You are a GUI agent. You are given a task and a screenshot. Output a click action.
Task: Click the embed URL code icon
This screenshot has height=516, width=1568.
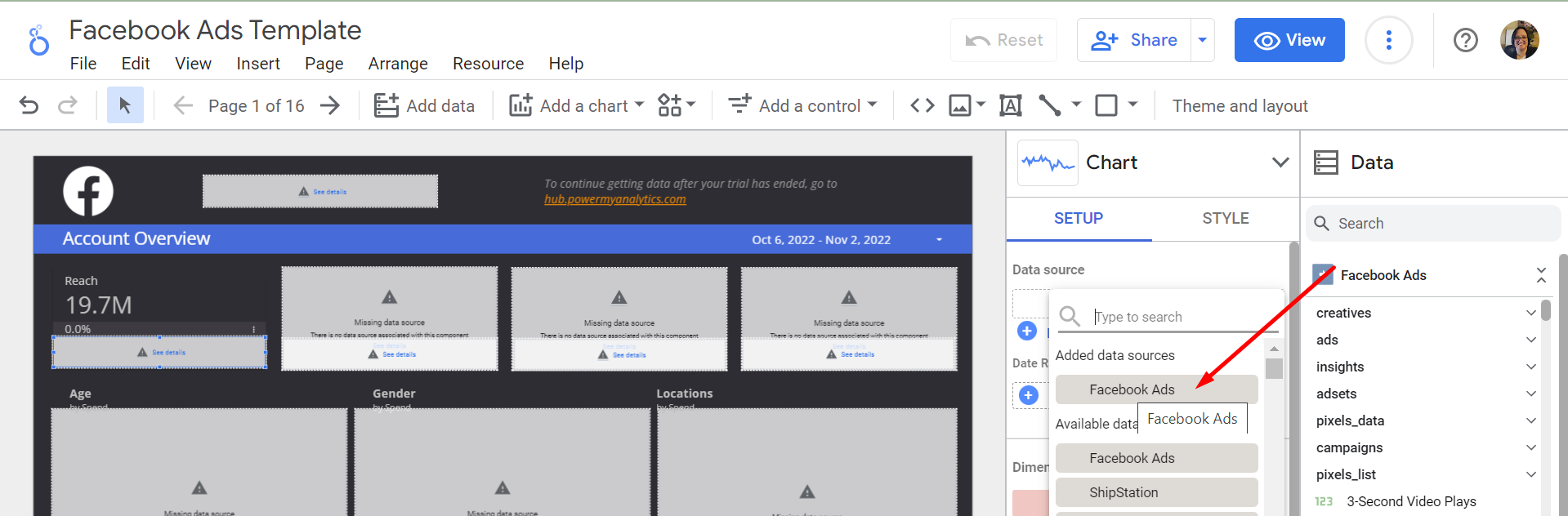tap(922, 105)
